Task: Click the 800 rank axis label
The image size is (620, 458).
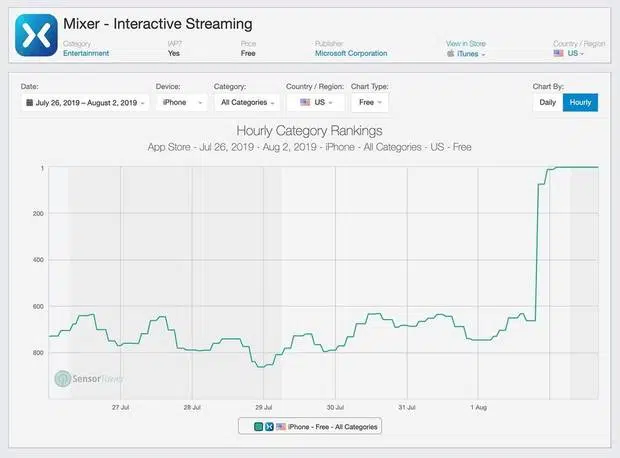Action: coord(38,353)
